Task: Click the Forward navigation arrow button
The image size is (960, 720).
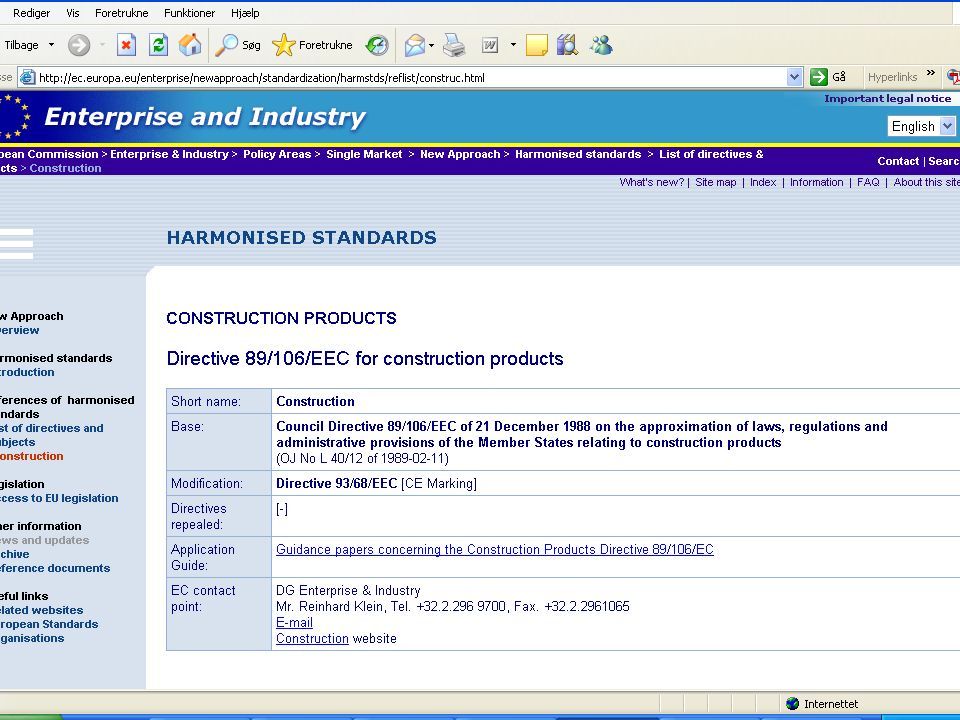Action: point(79,45)
